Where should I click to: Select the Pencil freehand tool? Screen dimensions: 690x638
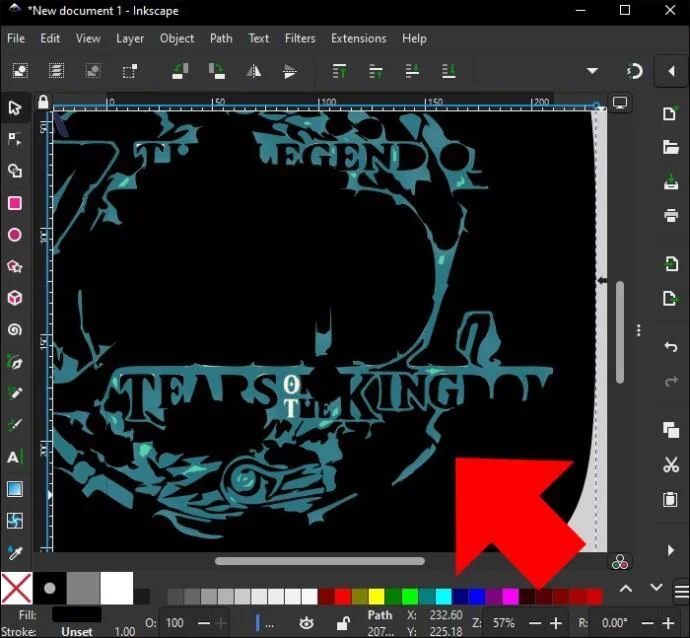[15, 393]
